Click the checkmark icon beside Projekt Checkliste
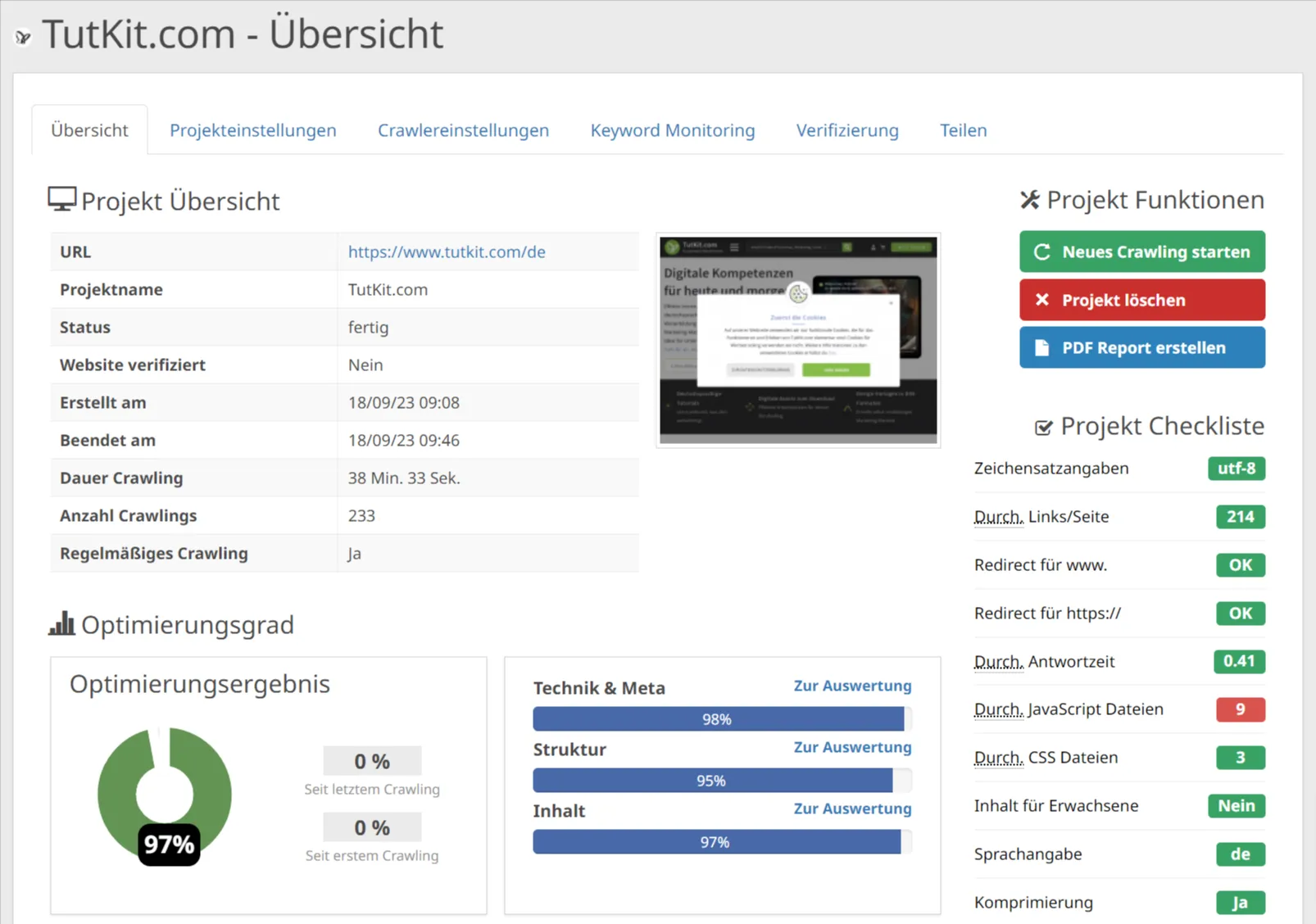This screenshot has width=1316, height=924. pos(1043,427)
